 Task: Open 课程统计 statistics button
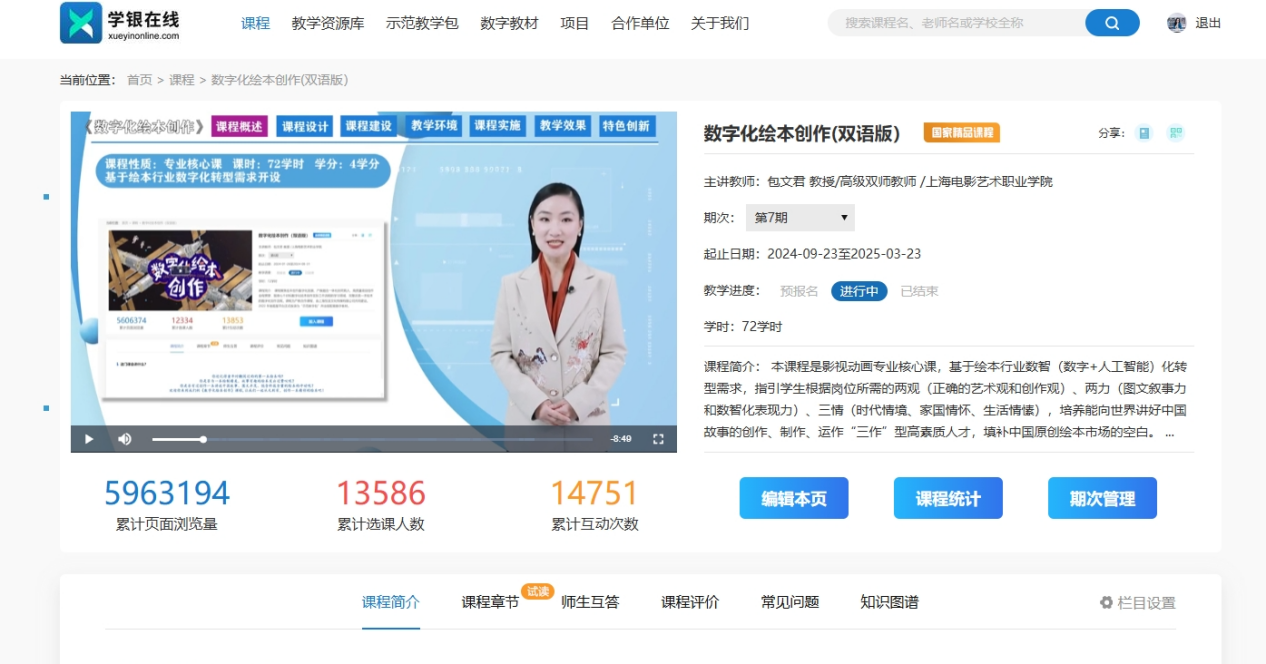(x=948, y=498)
